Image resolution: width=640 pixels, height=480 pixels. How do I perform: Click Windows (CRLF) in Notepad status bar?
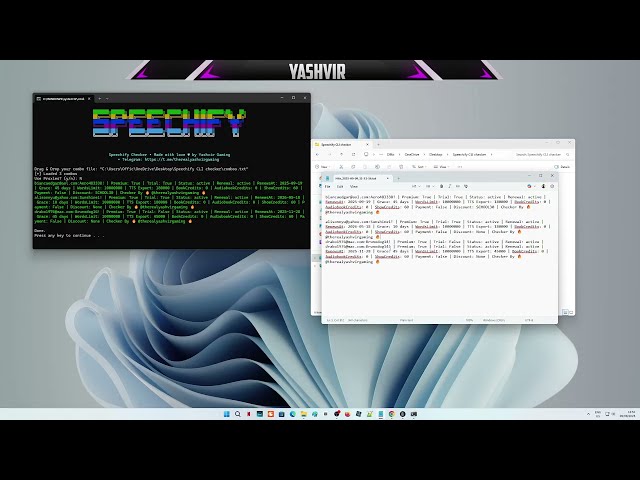pos(494,320)
